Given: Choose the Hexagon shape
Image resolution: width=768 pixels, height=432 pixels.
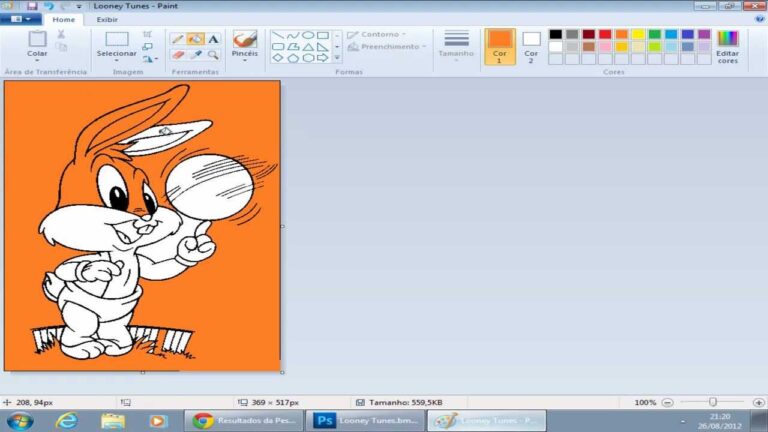Looking at the screenshot, I should pyautogui.click(x=308, y=58).
